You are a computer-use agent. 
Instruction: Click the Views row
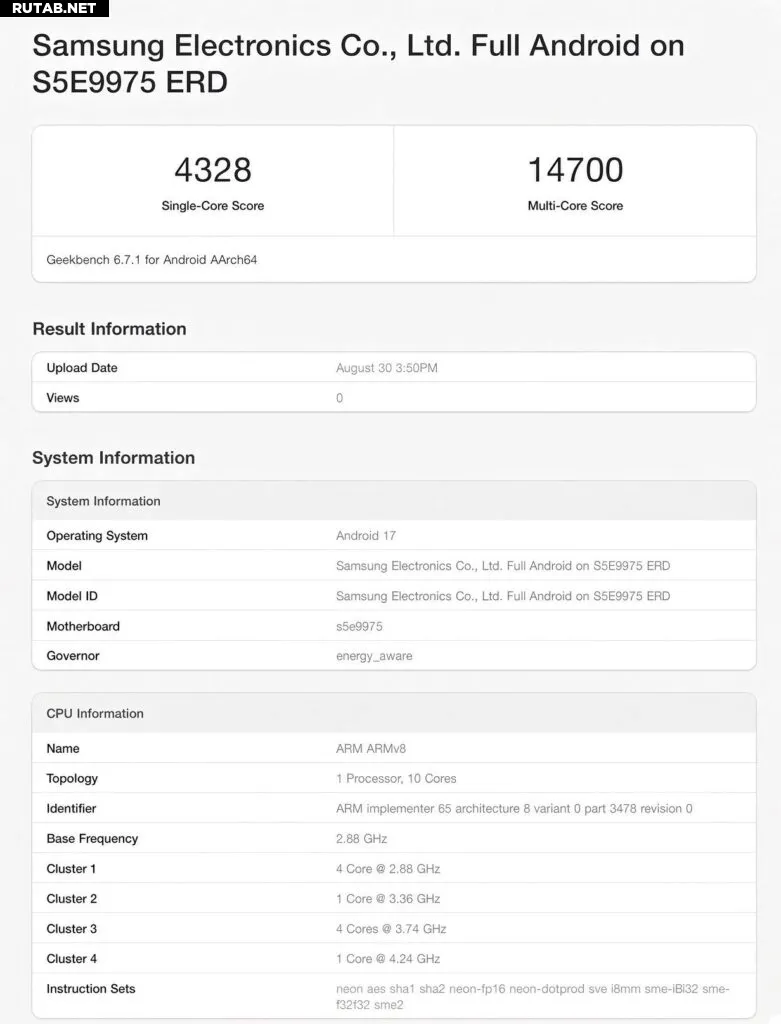394,398
